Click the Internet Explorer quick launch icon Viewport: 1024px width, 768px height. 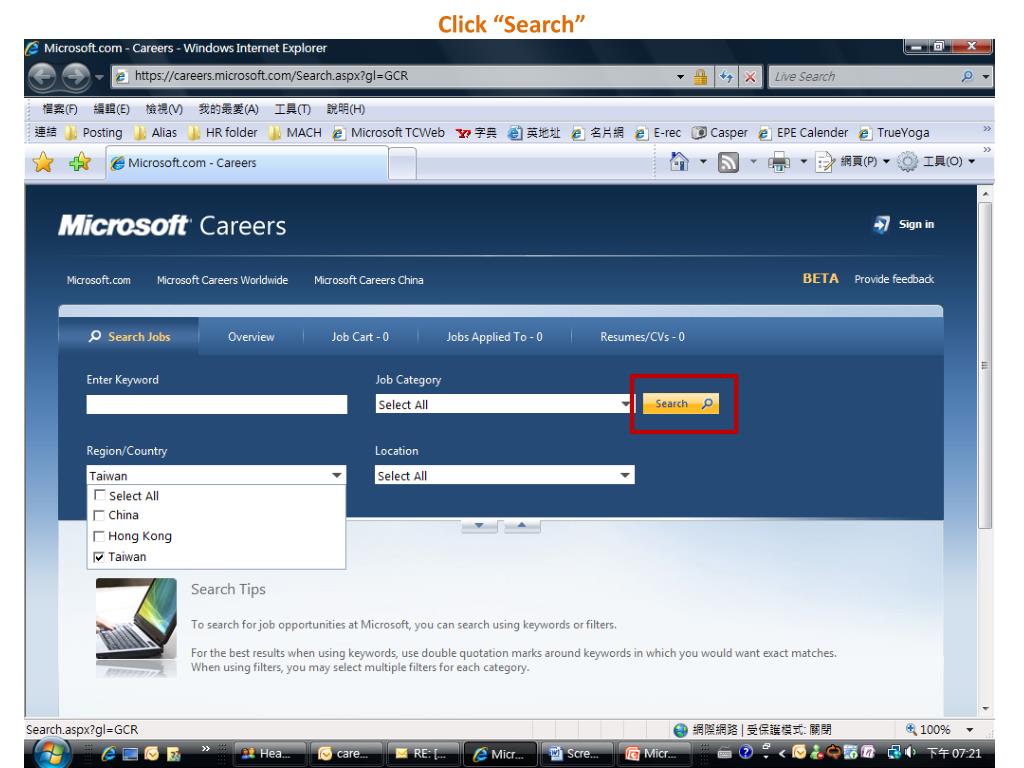coord(108,754)
